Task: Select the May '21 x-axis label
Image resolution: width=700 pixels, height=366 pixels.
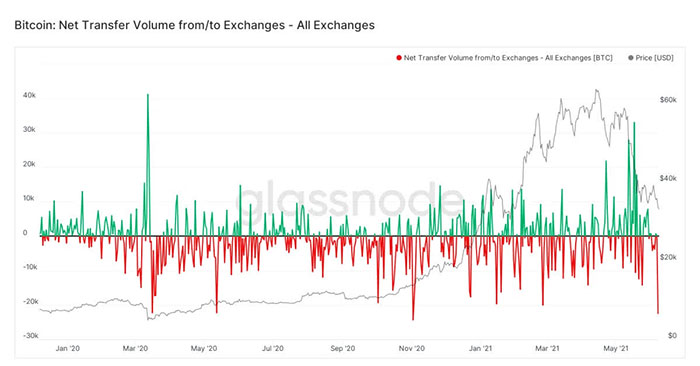Action: [x=616, y=348]
